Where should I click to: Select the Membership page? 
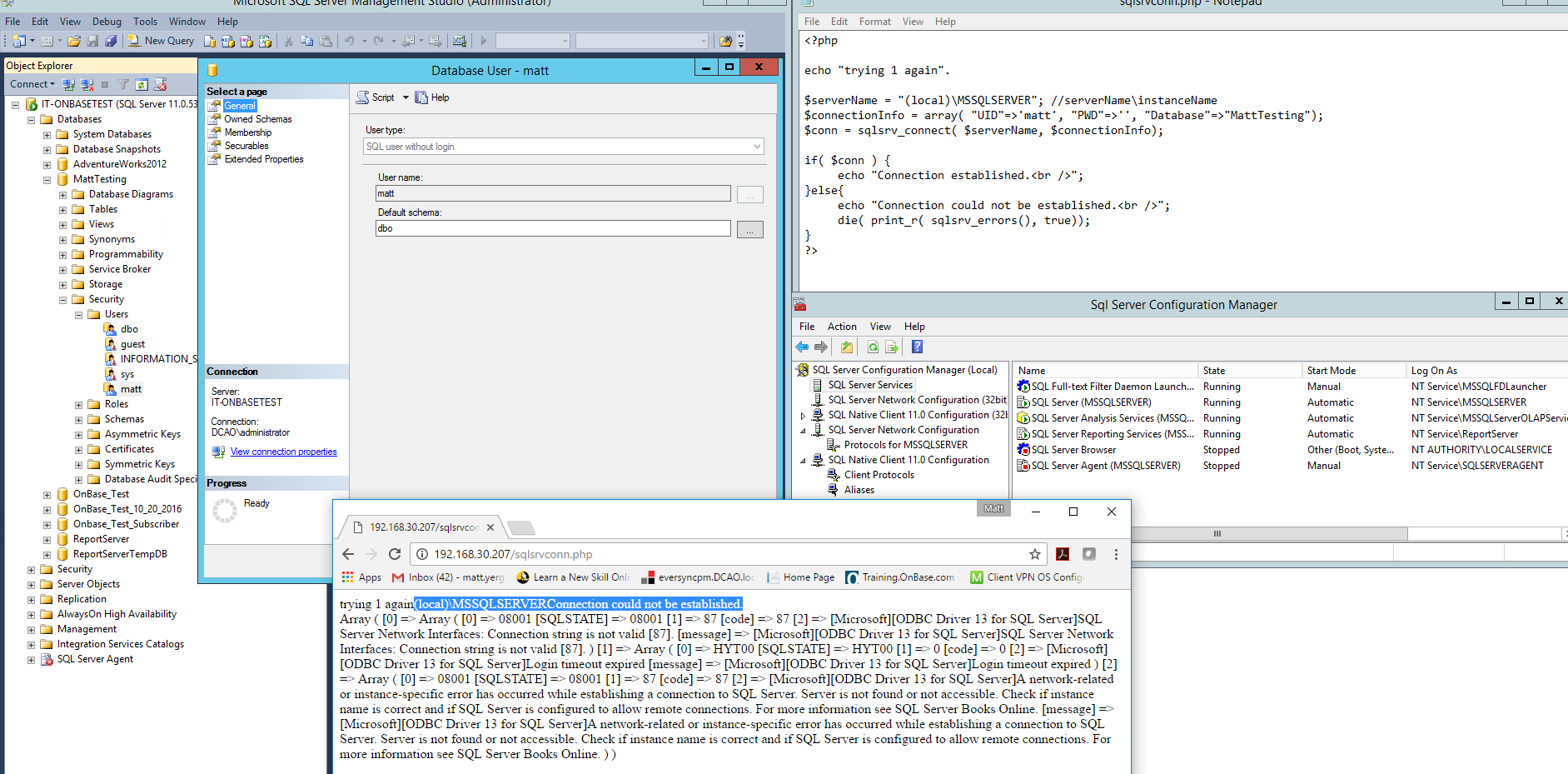(x=247, y=132)
